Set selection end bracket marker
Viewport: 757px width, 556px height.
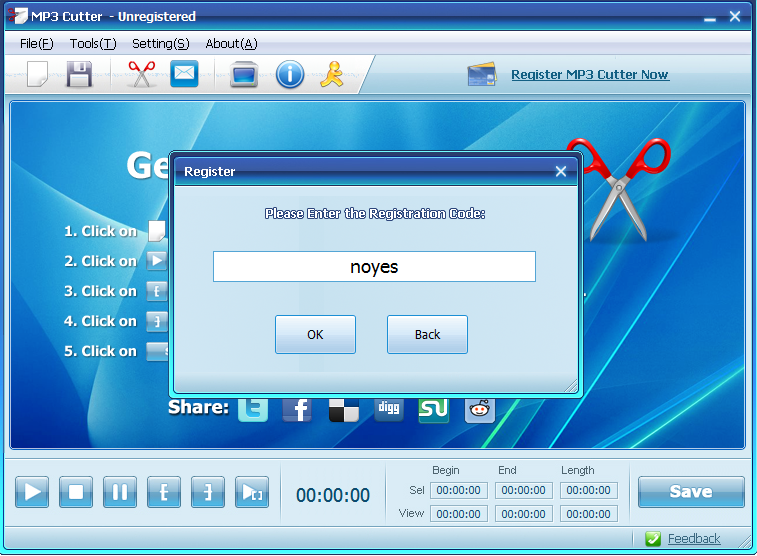point(208,492)
